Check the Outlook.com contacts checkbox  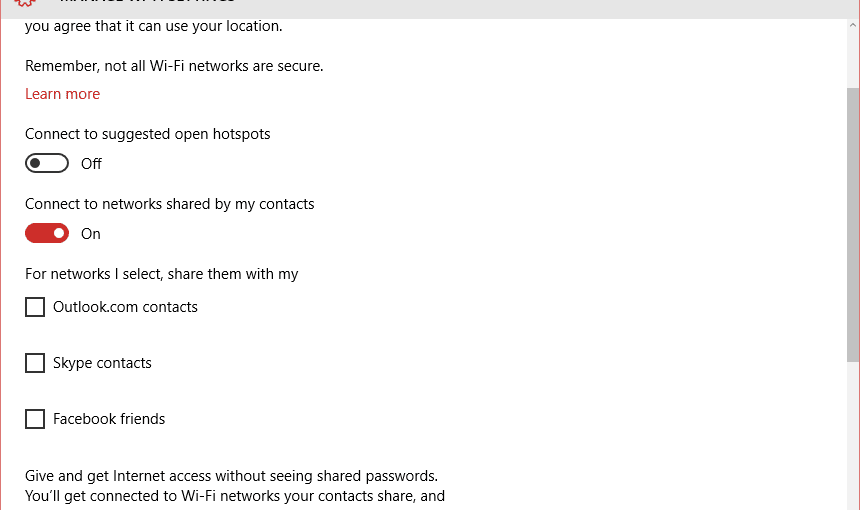pyautogui.click(x=35, y=307)
